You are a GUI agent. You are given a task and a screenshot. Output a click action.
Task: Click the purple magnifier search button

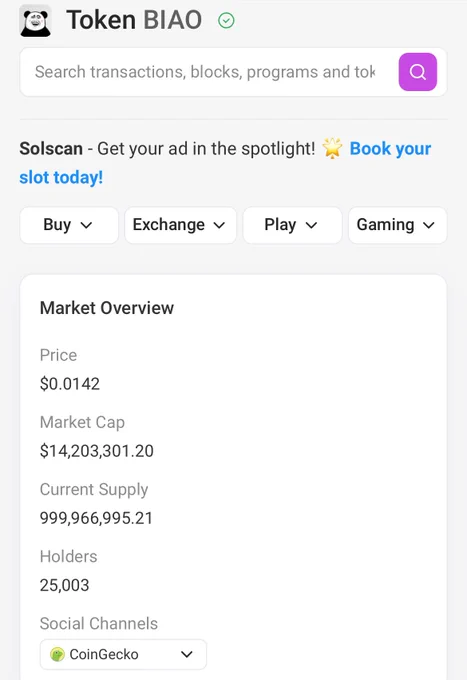(418, 72)
